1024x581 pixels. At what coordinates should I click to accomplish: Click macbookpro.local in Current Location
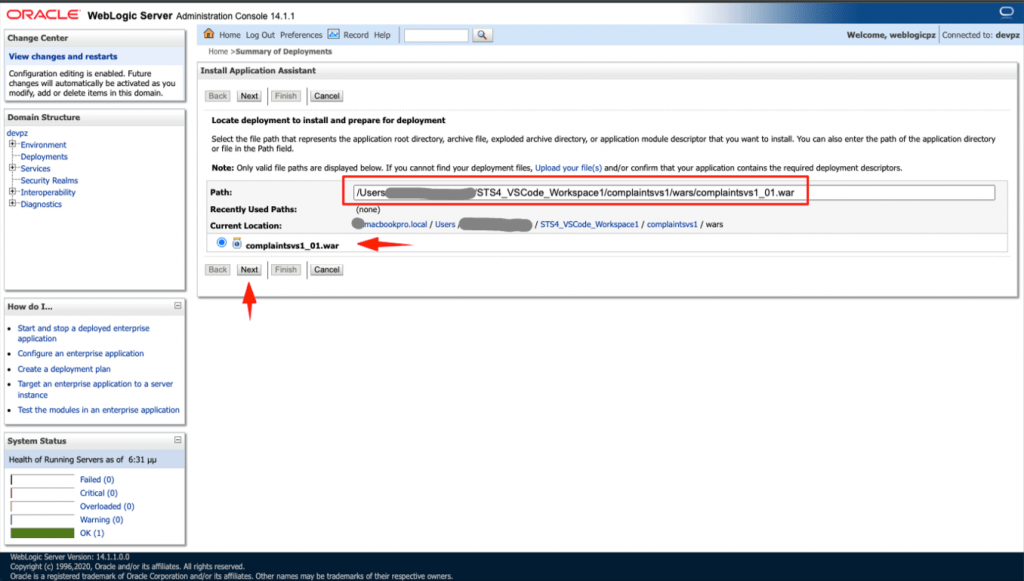[395, 225]
